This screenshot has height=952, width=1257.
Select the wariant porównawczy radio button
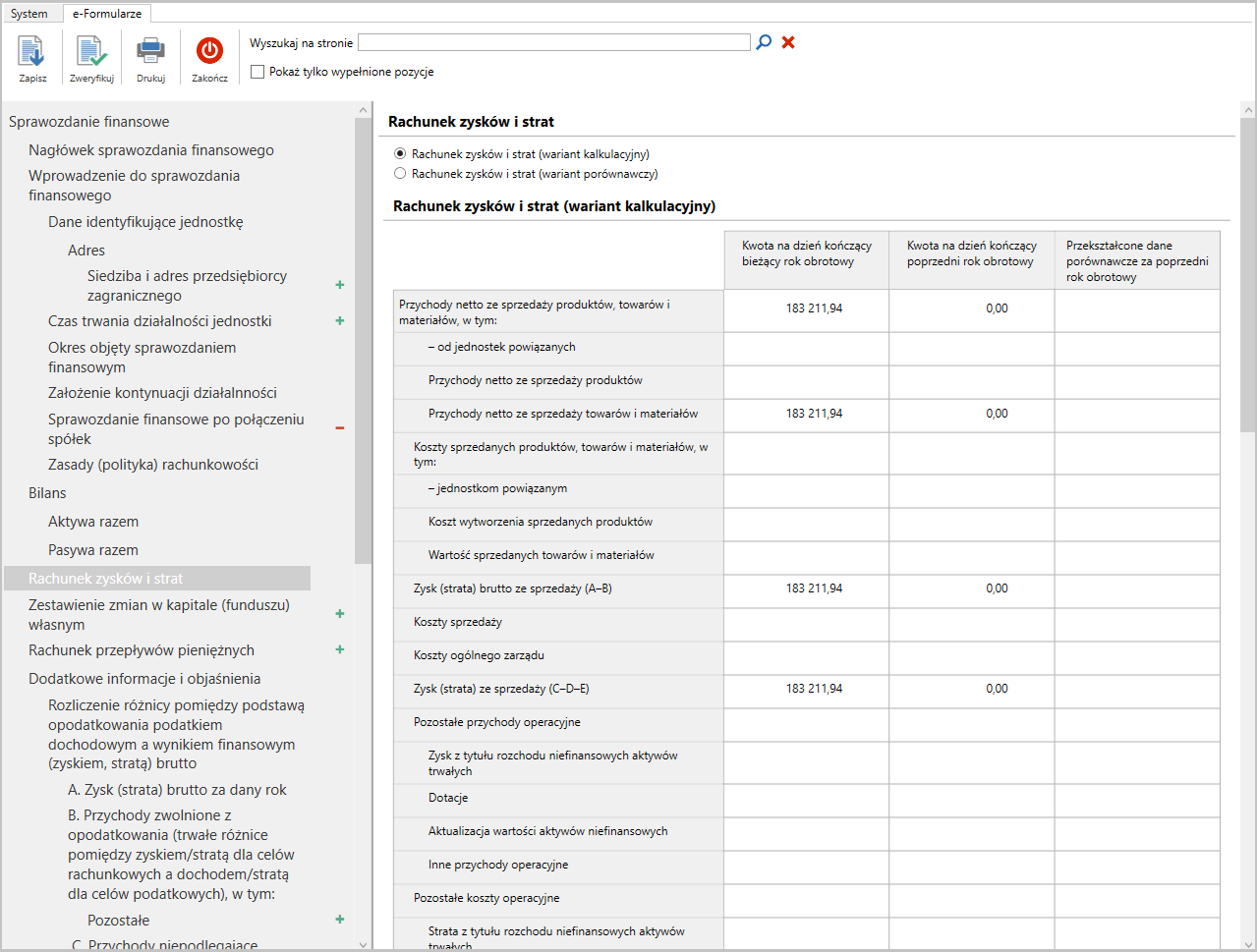(x=401, y=173)
